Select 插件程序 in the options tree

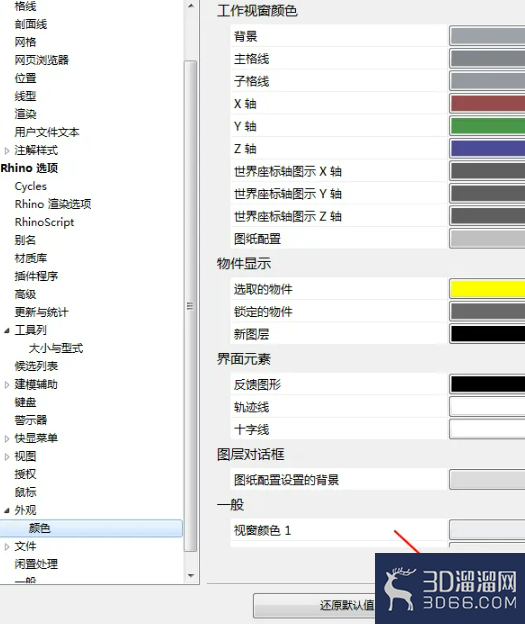pos(36,276)
